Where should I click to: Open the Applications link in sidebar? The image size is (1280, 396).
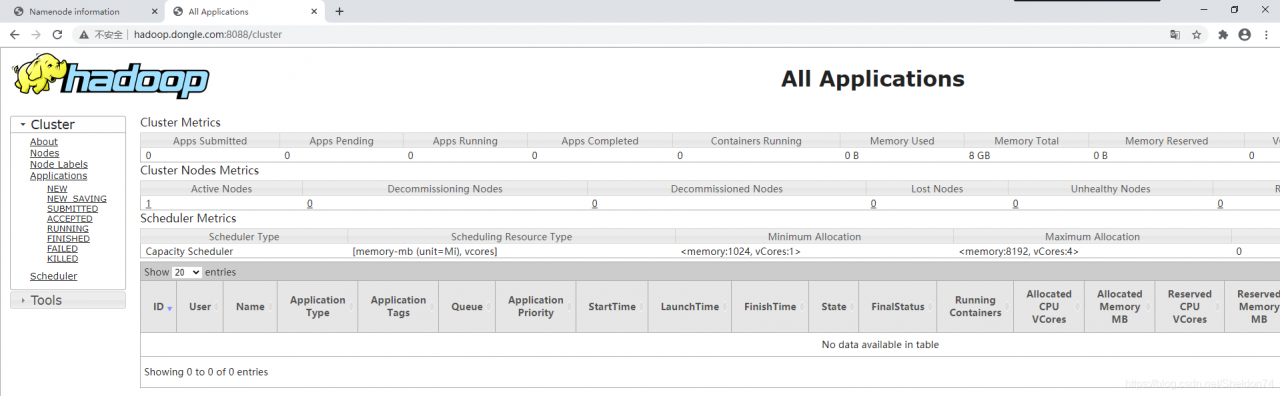click(x=58, y=175)
